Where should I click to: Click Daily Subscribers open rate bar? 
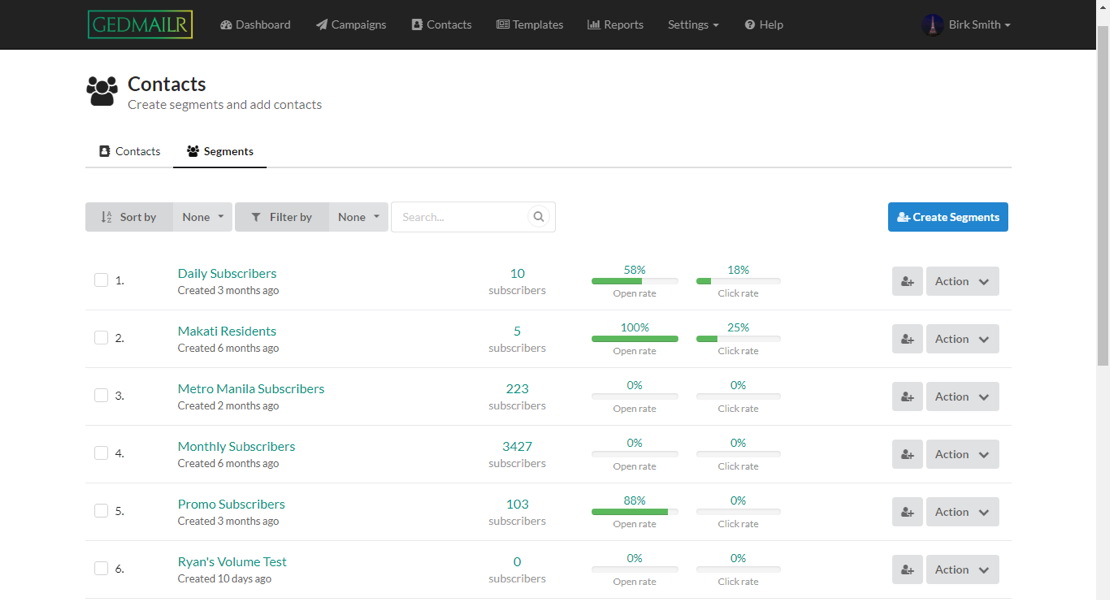point(634,282)
